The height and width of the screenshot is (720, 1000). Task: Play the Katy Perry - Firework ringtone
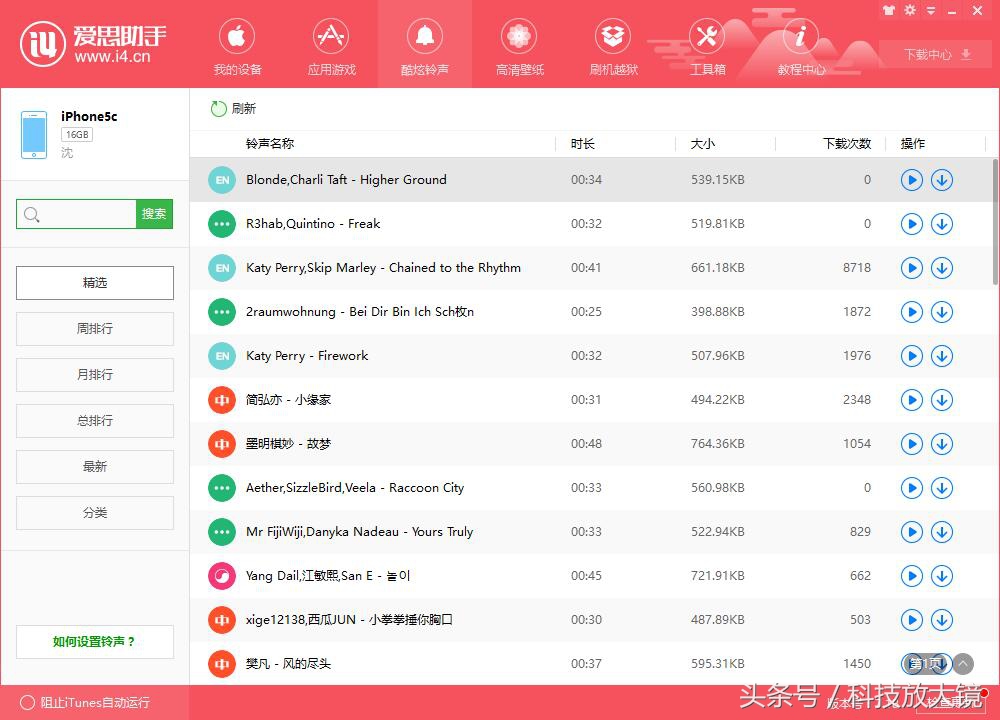pyautogui.click(x=911, y=356)
